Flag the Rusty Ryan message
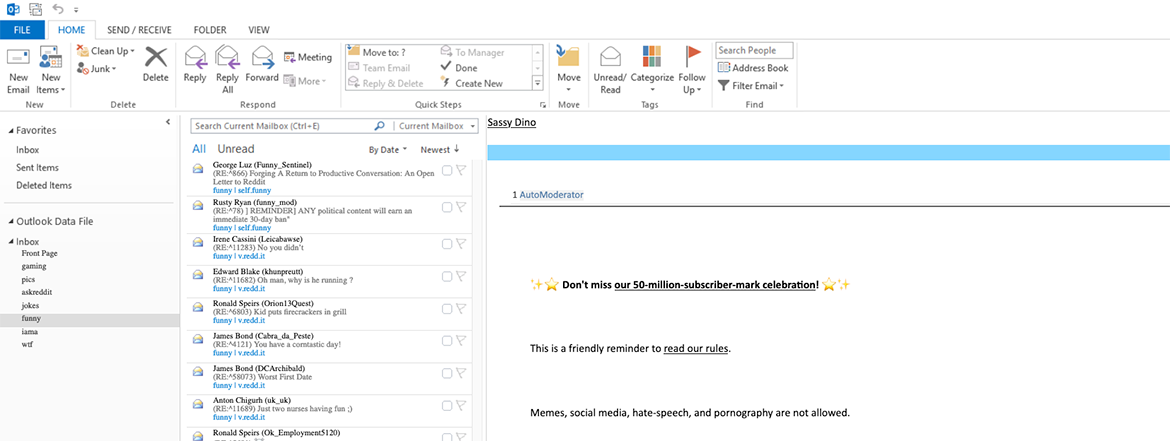This screenshot has height=441, width=1170. coord(461,207)
